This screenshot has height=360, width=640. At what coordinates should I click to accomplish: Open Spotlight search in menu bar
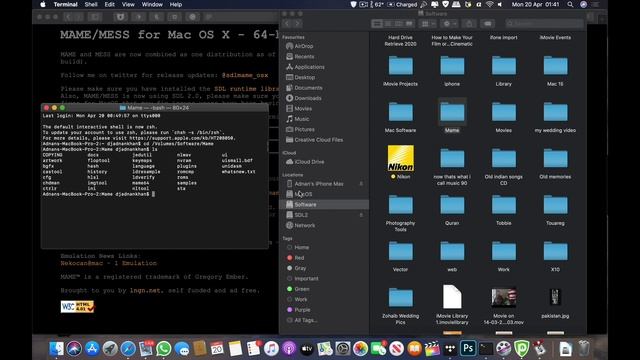click(x=570, y=4)
